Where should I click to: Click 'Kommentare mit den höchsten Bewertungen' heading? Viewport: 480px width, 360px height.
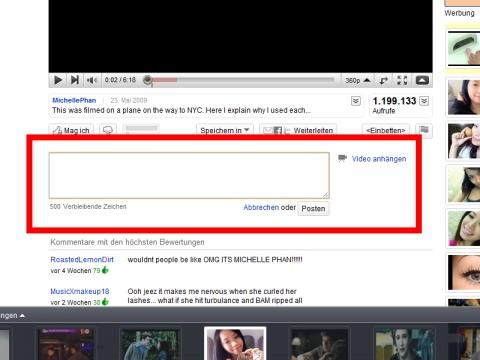tap(127, 242)
